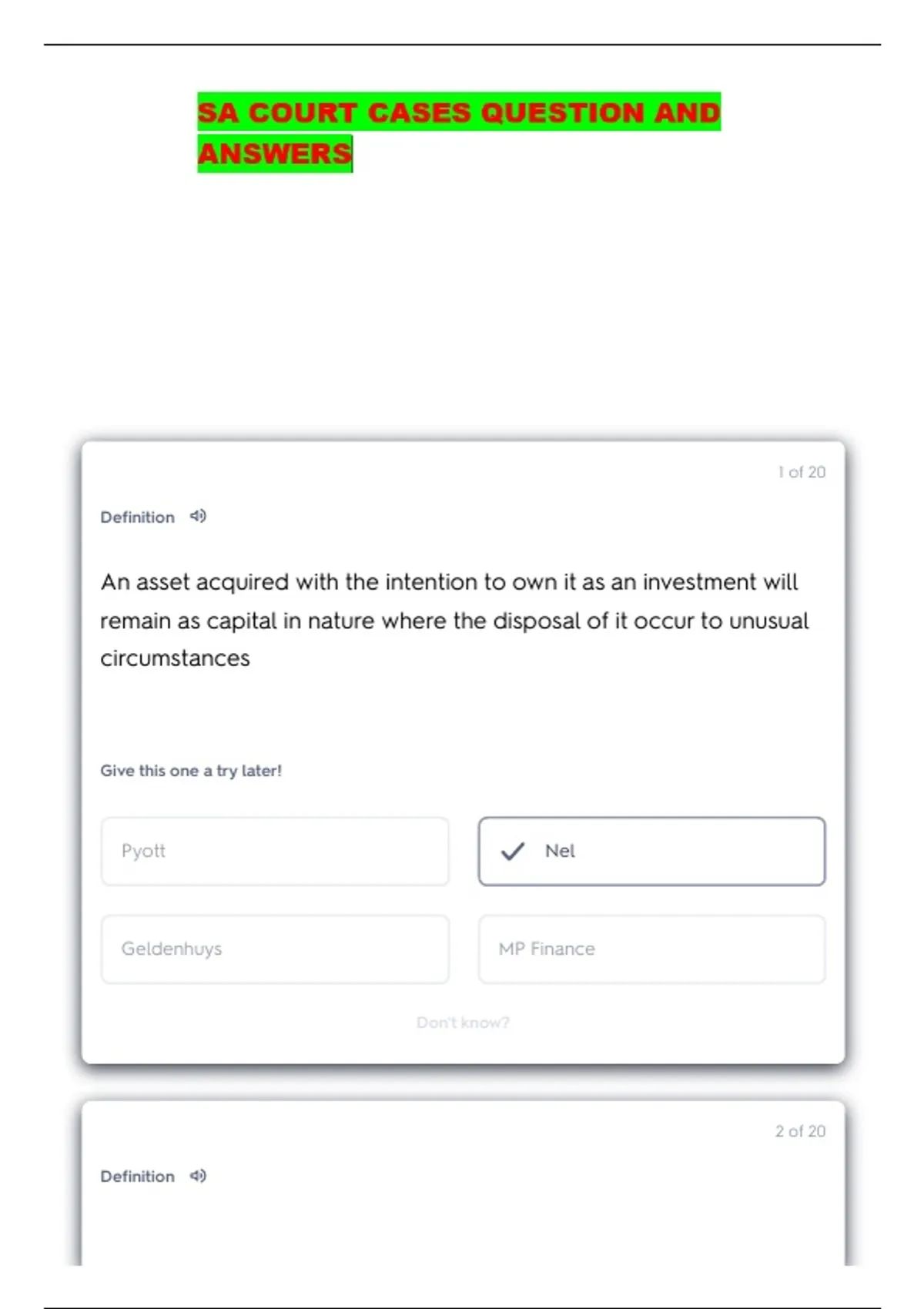Image resolution: width=924 pixels, height=1309 pixels.
Task: Click the Give this one a try later message
Action: point(191,771)
